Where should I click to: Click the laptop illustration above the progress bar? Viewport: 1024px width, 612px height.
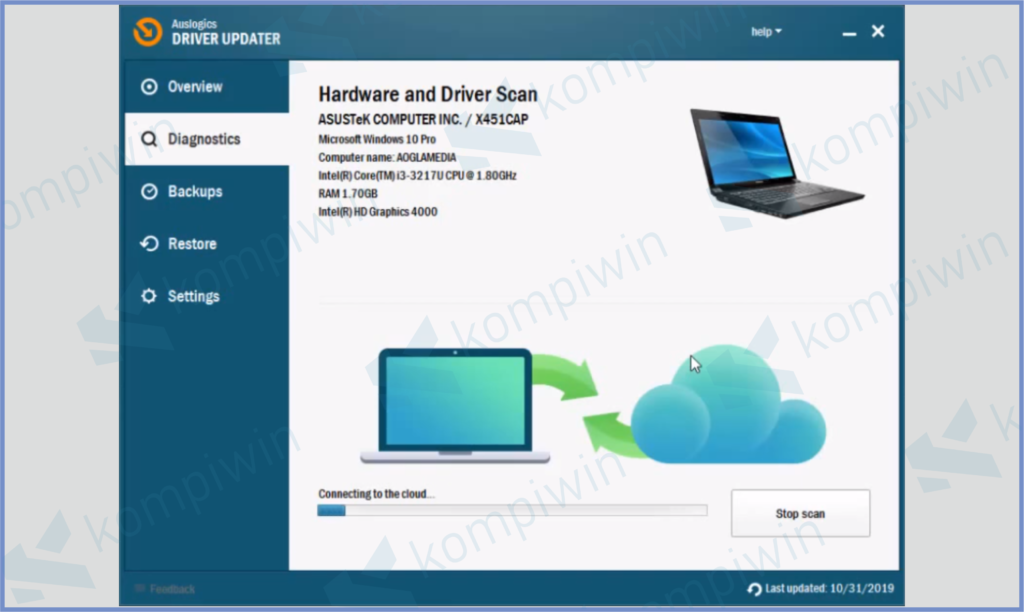(x=454, y=405)
